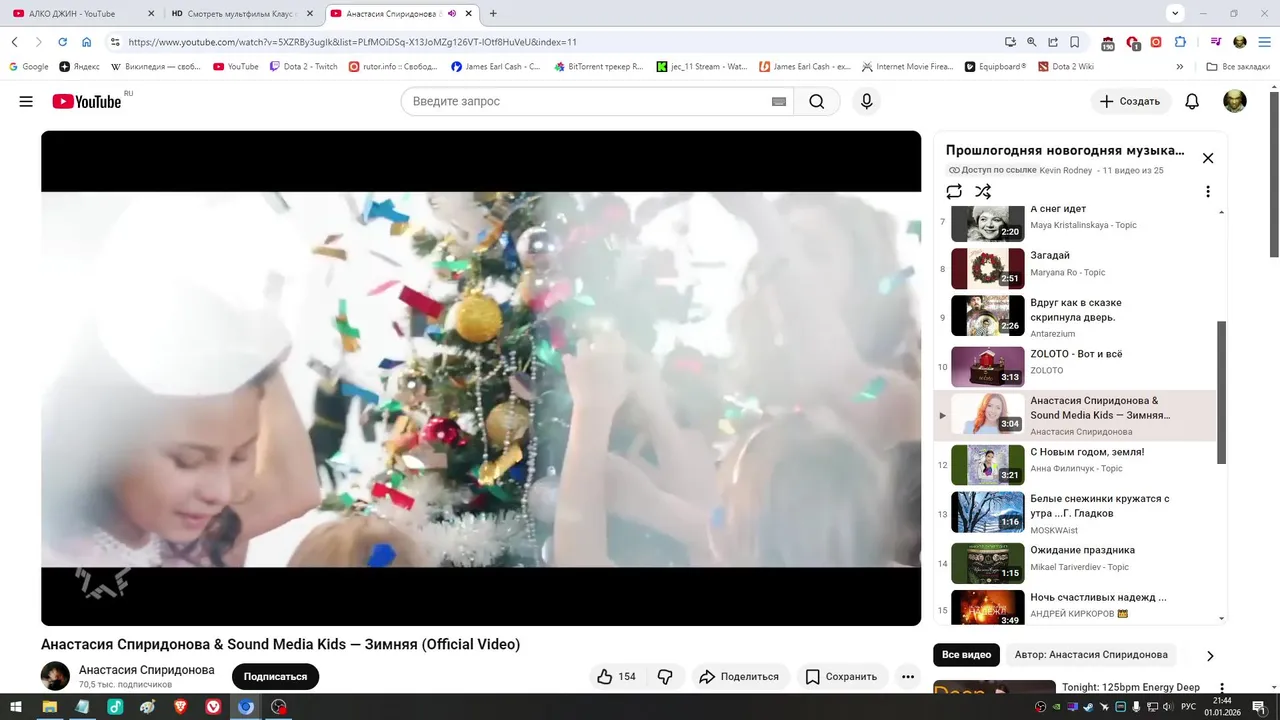Open notifications bell
This screenshot has width=1280, height=720.
(x=1192, y=101)
